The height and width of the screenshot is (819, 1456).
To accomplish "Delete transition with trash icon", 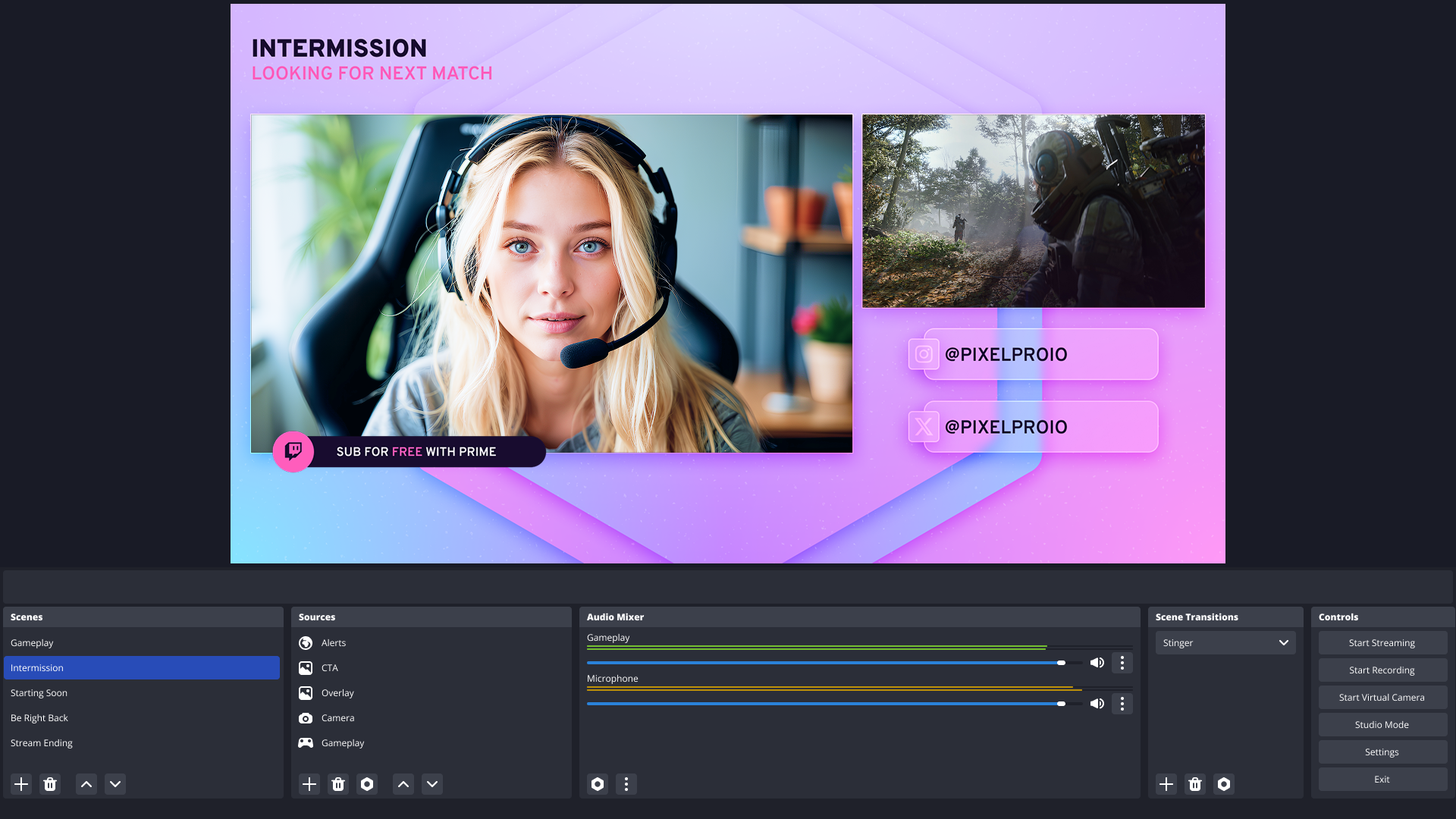I will 1195,784.
